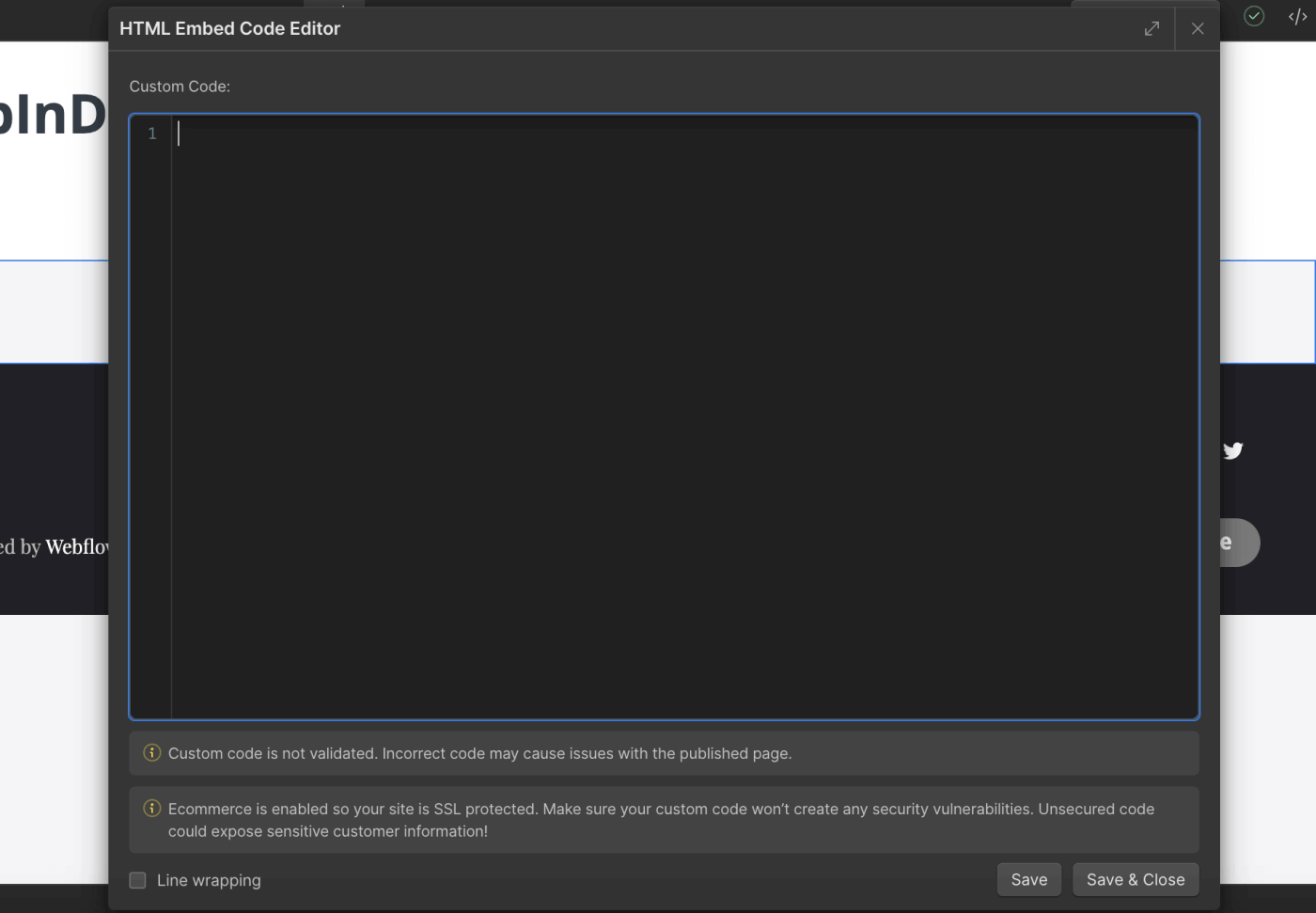
Task: Click the info icon beside the Ecommerce SSL warning
Action: pos(151,809)
